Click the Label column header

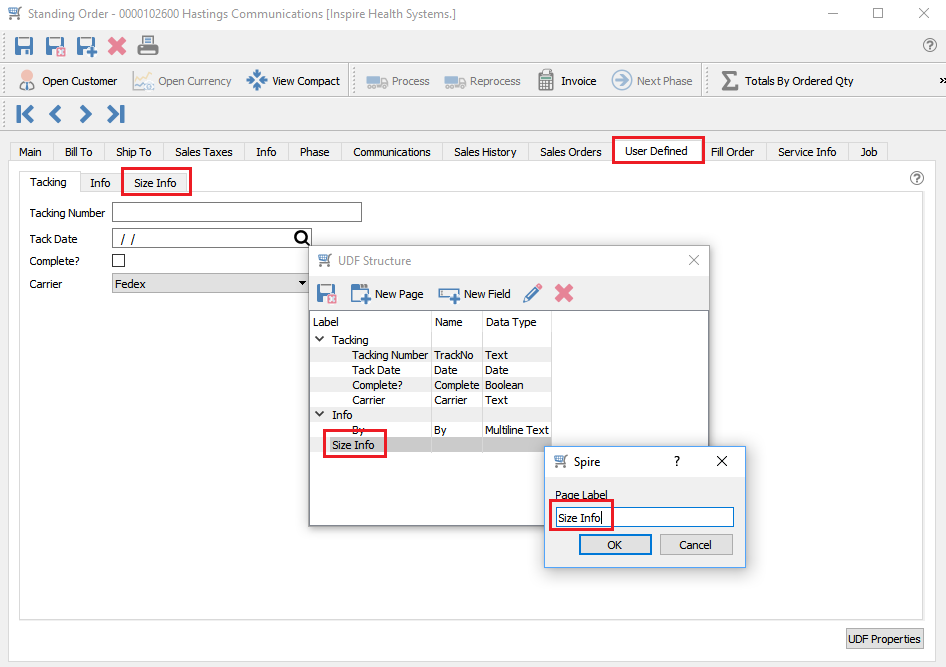pos(370,322)
